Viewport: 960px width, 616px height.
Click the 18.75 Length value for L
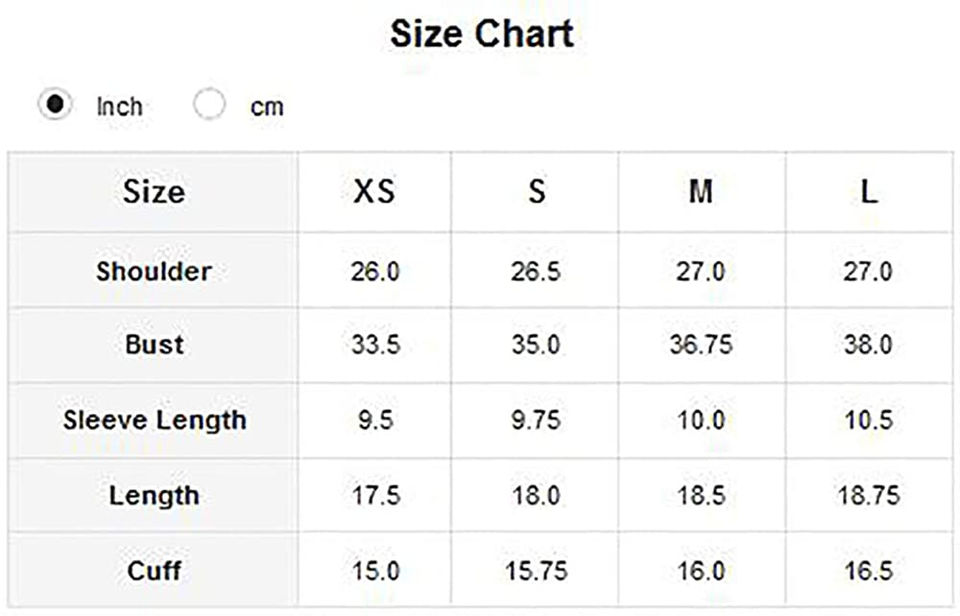point(868,496)
